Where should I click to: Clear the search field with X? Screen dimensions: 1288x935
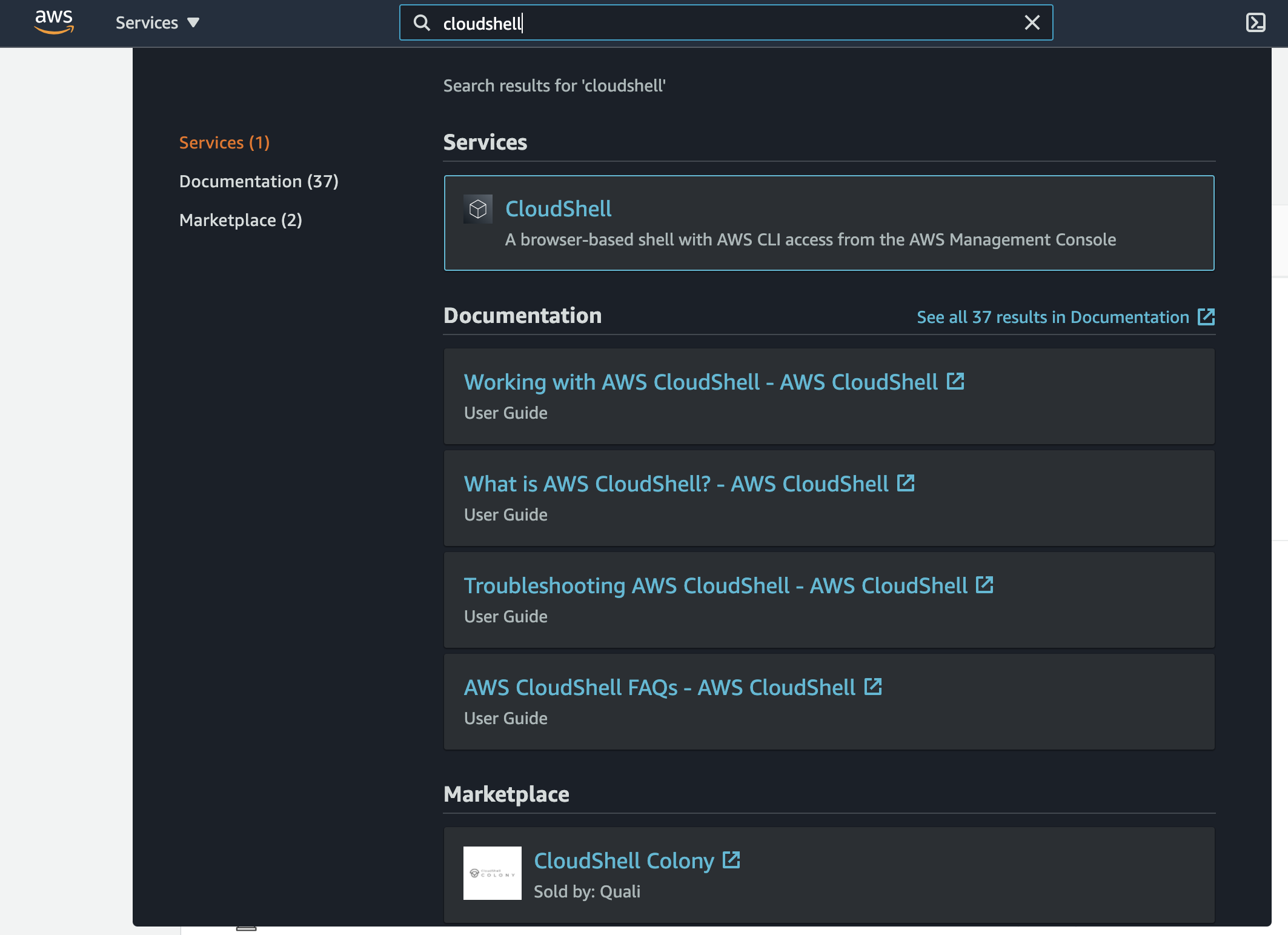pyautogui.click(x=1032, y=23)
